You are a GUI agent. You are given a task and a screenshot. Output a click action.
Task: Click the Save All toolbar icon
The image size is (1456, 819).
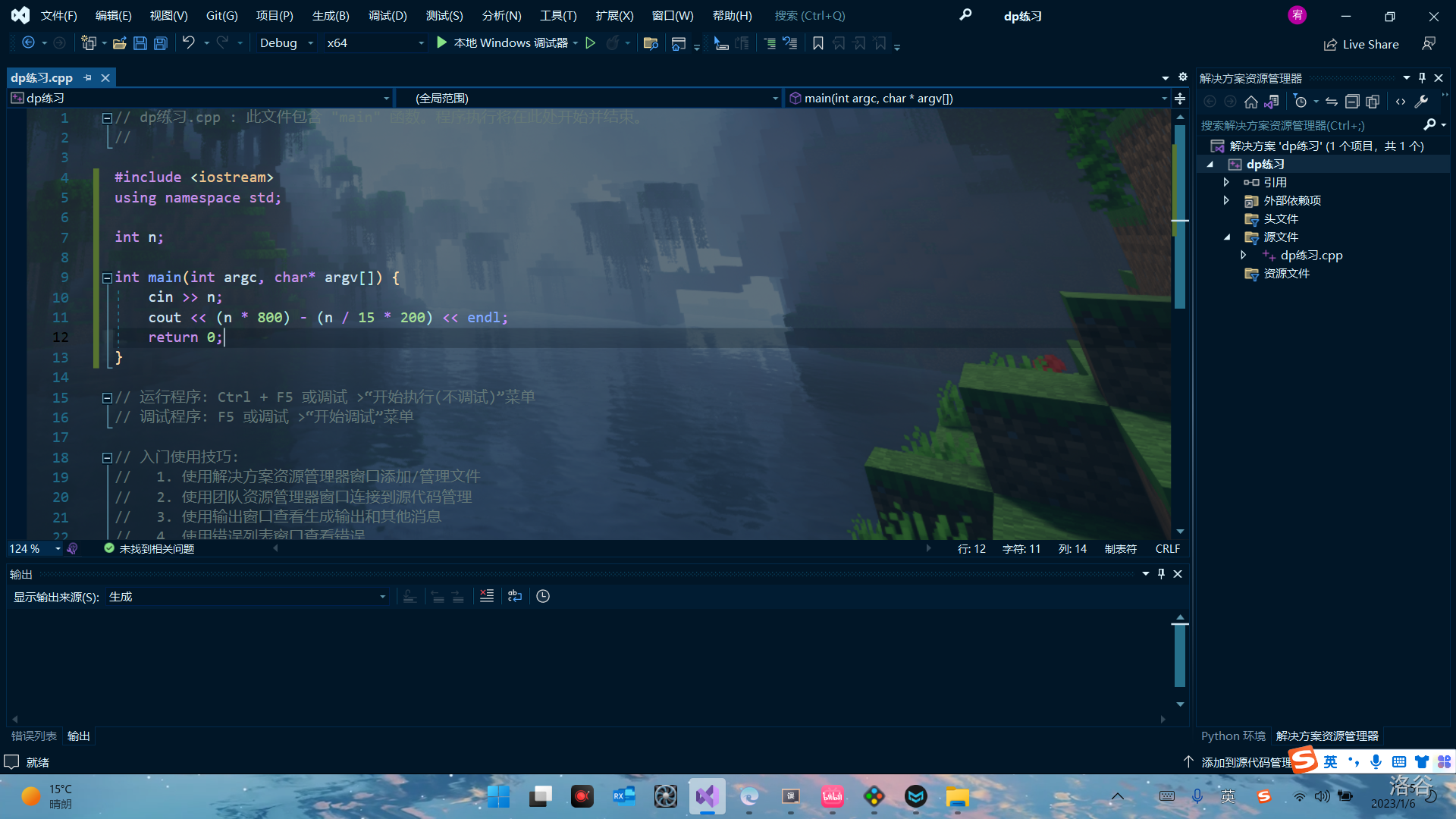click(161, 43)
